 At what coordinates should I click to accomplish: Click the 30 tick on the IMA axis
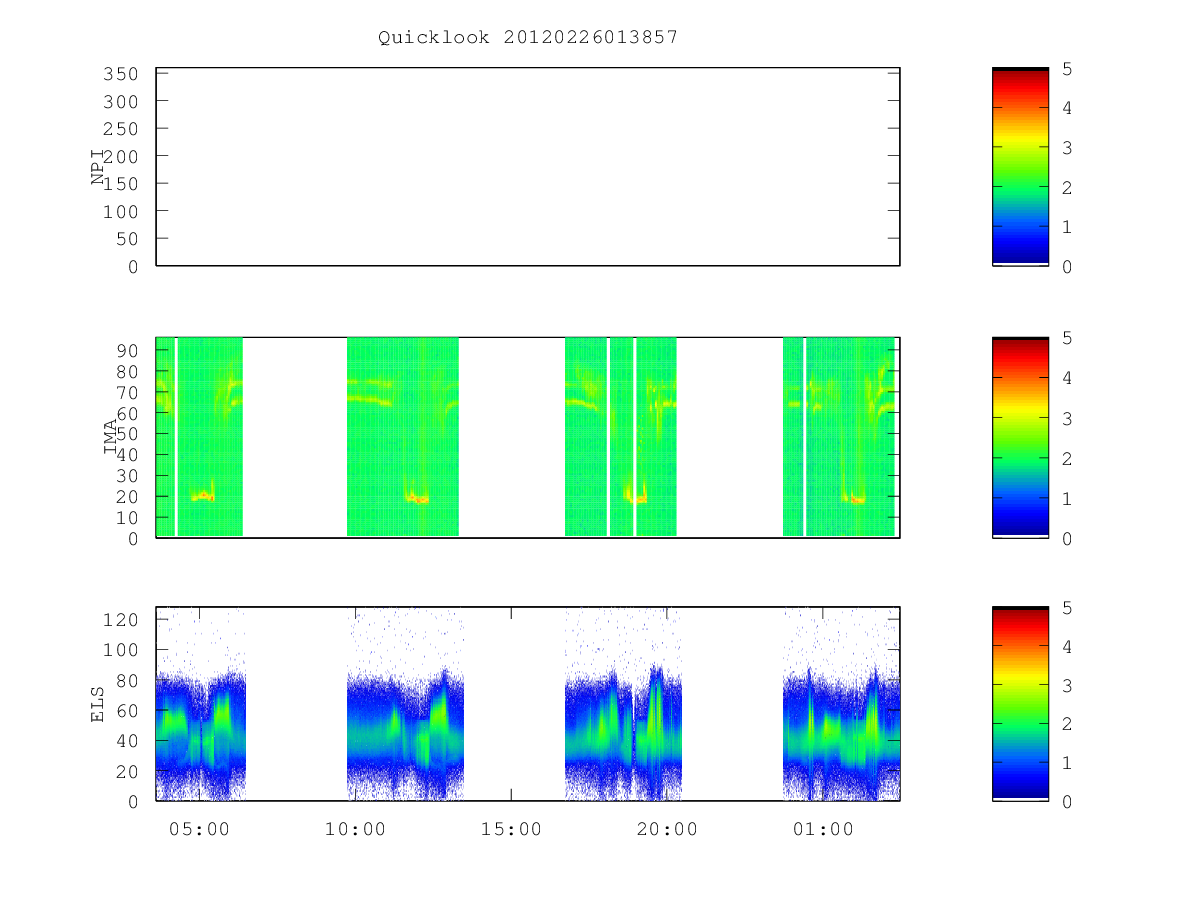pyautogui.click(x=127, y=475)
